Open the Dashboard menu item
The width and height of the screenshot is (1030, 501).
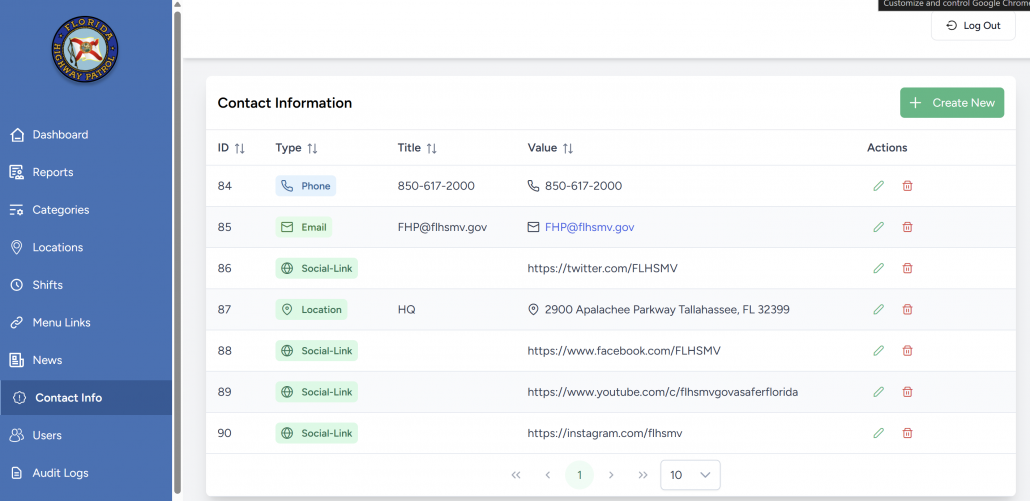[60, 135]
